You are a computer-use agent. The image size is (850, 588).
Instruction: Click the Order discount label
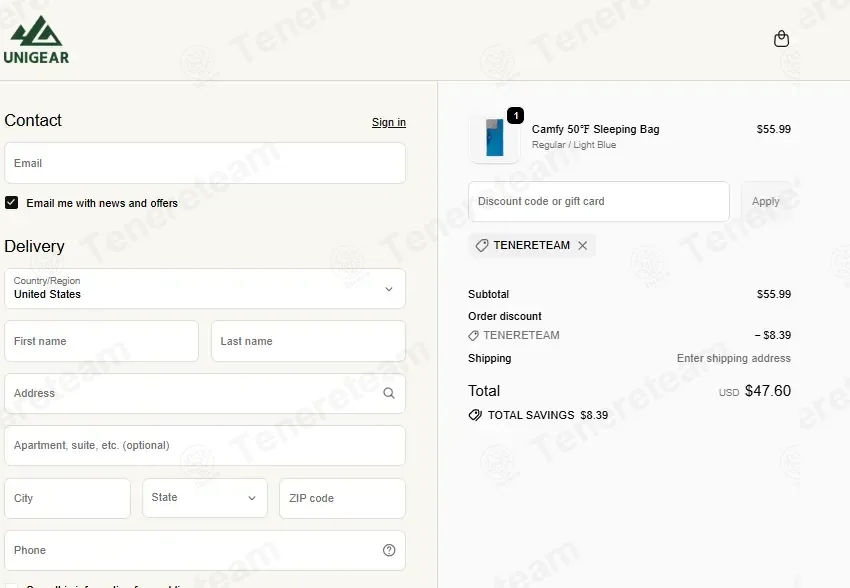pos(505,316)
